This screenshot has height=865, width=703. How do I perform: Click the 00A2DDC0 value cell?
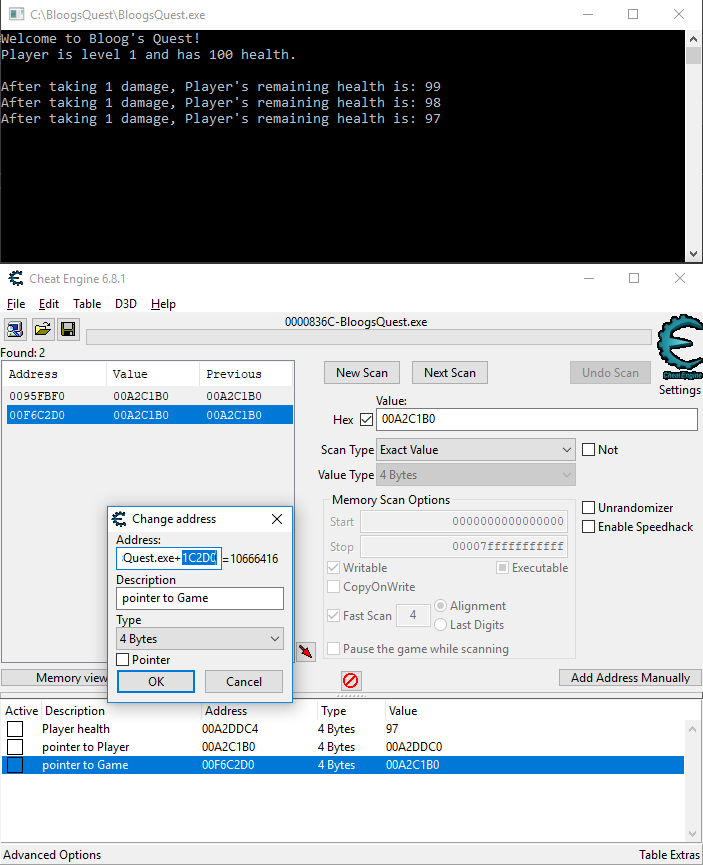click(x=414, y=747)
